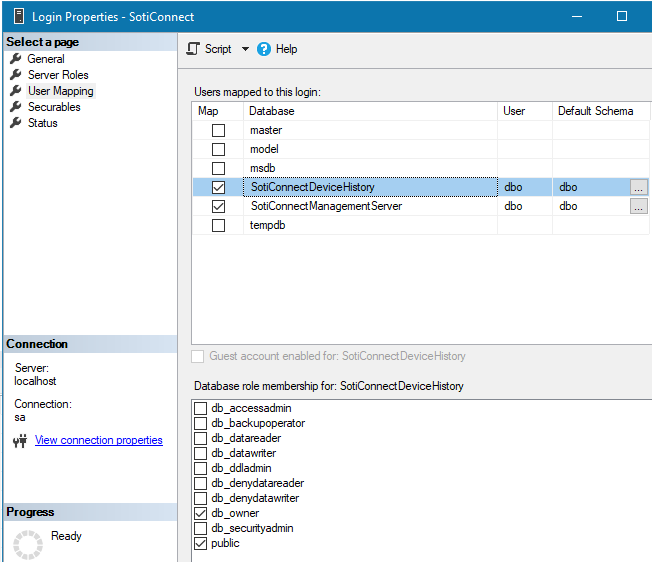Check the master database map checkbox
This screenshot has height=562, width=652.
tap(218, 130)
